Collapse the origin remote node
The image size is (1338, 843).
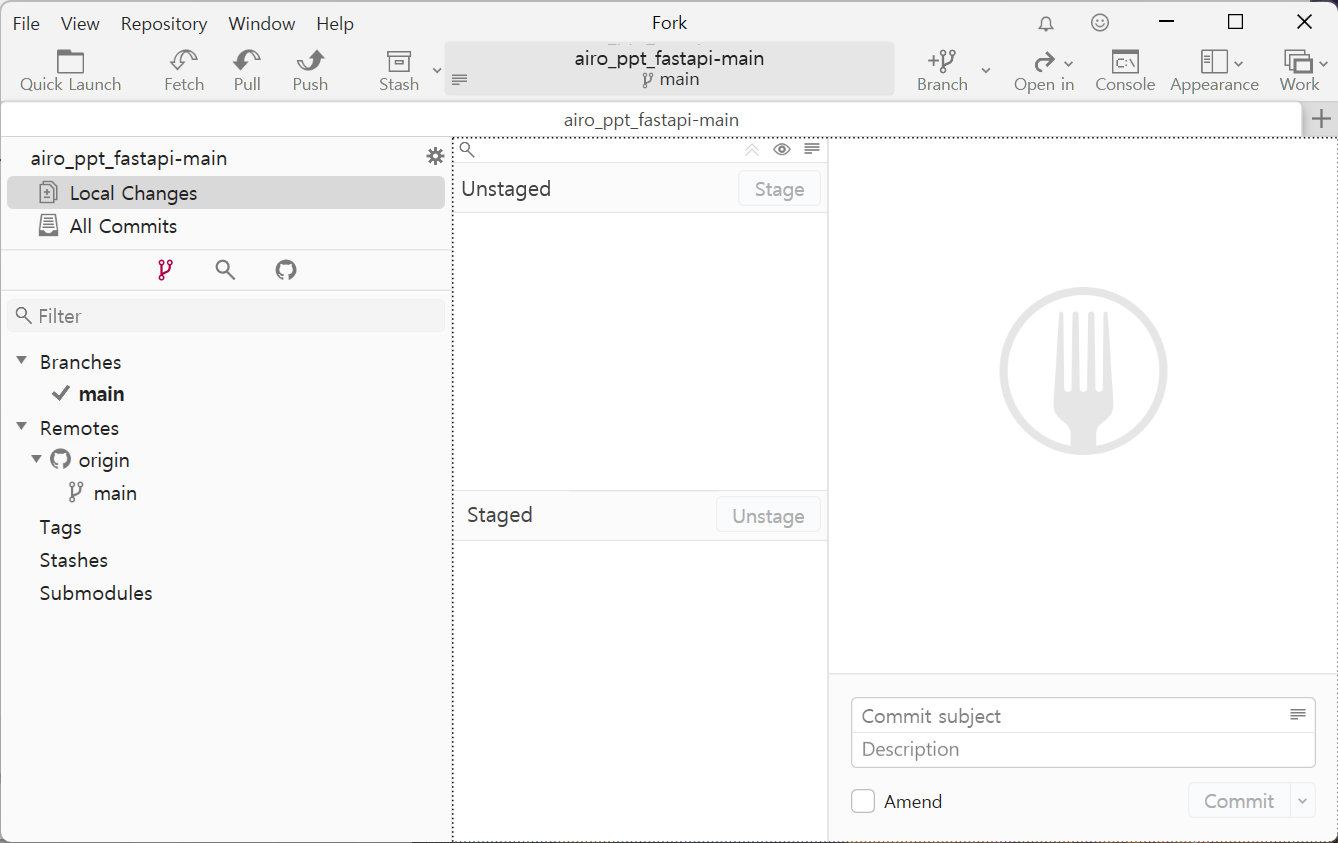(x=37, y=459)
